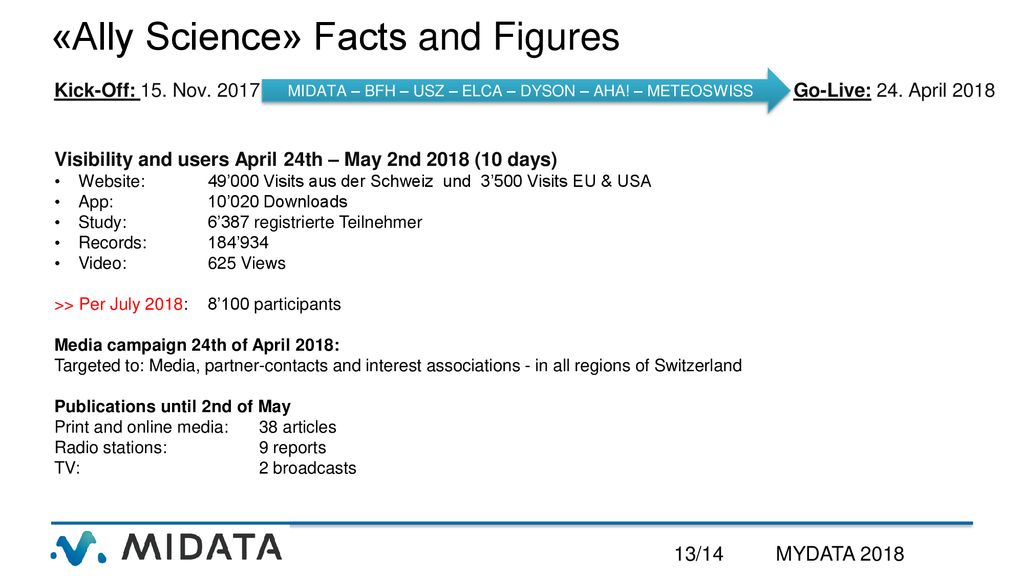Click the Targeted to: Media description line

click(x=398, y=365)
